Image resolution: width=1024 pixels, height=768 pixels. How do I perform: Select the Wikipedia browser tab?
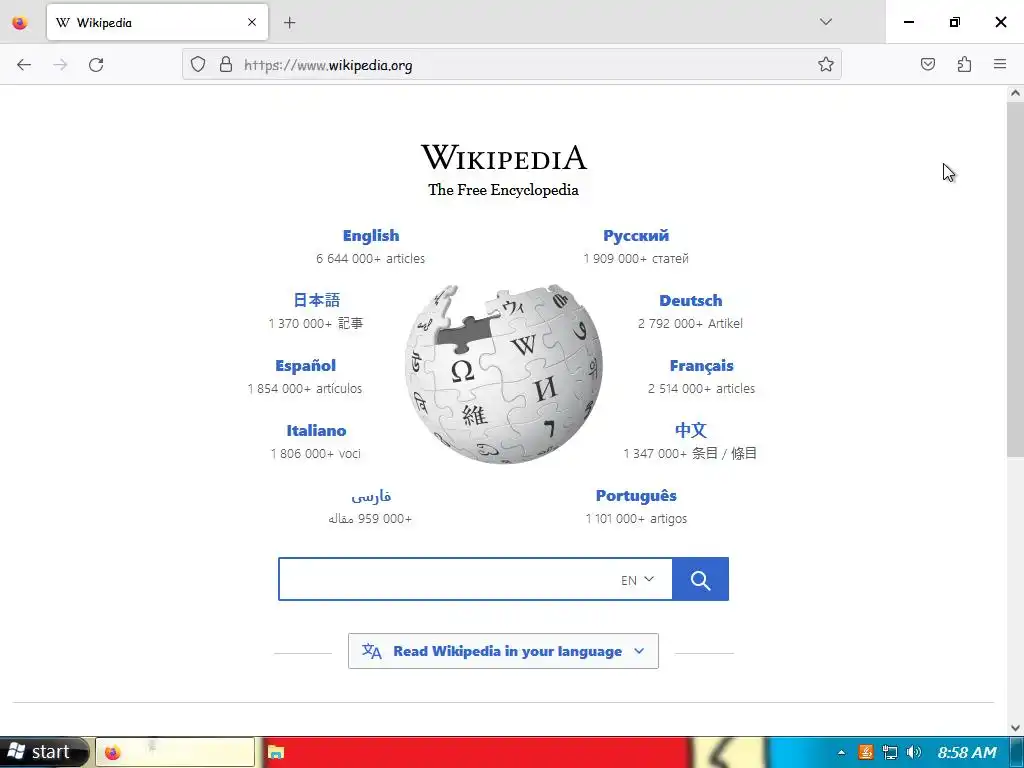(x=157, y=23)
